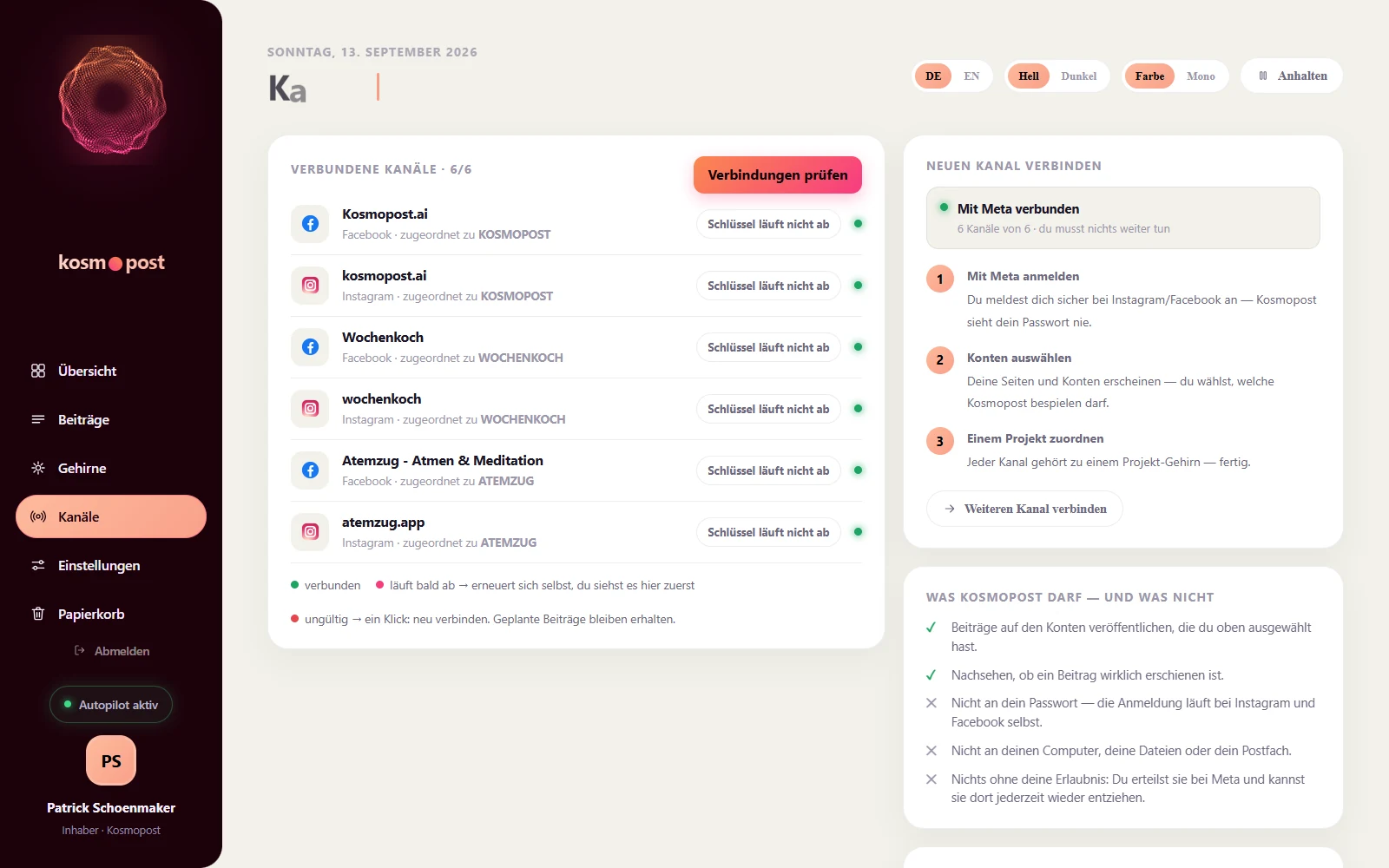Click the Atemzug - Atmen & Meditation channel name
Viewport: 1389px width, 868px height.
pyautogui.click(x=443, y=461)
